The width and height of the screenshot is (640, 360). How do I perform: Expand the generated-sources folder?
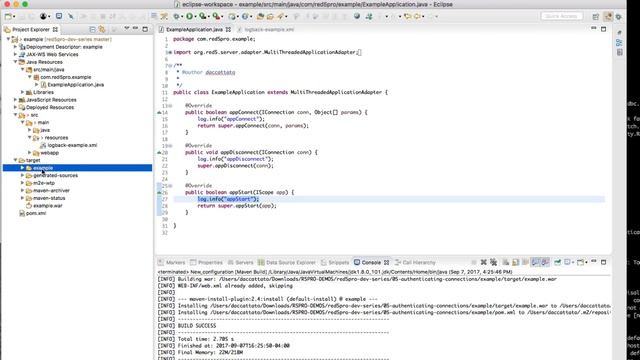coord(23,175)
